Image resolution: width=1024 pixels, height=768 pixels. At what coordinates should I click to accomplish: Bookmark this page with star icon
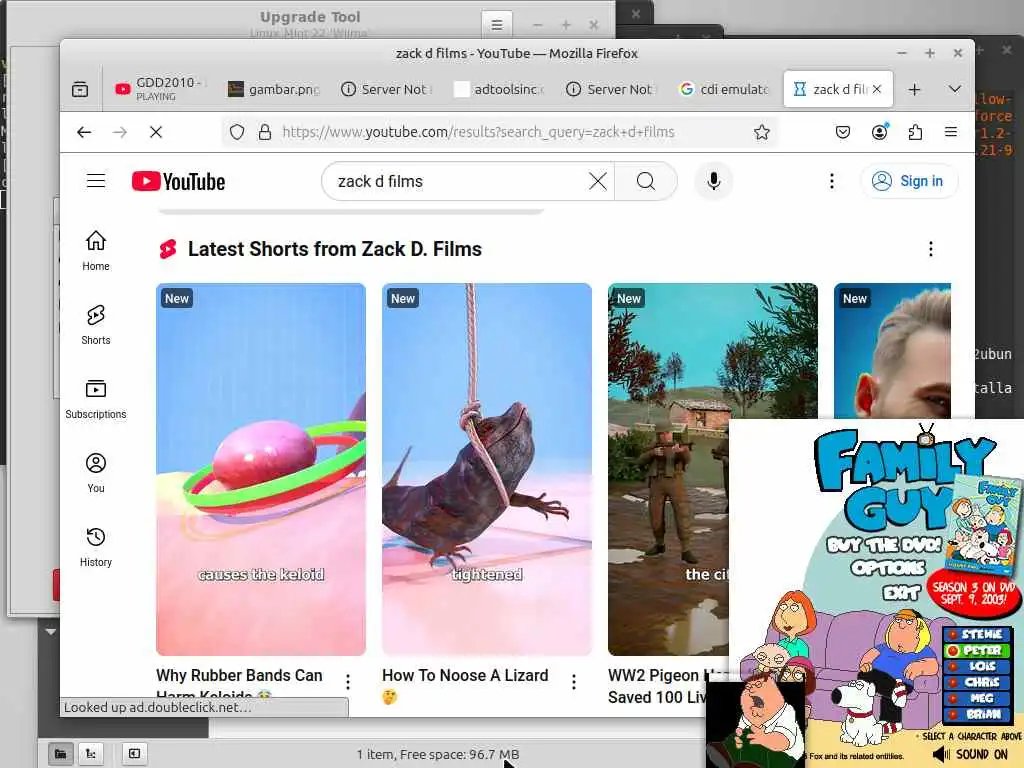click(761, 132)
